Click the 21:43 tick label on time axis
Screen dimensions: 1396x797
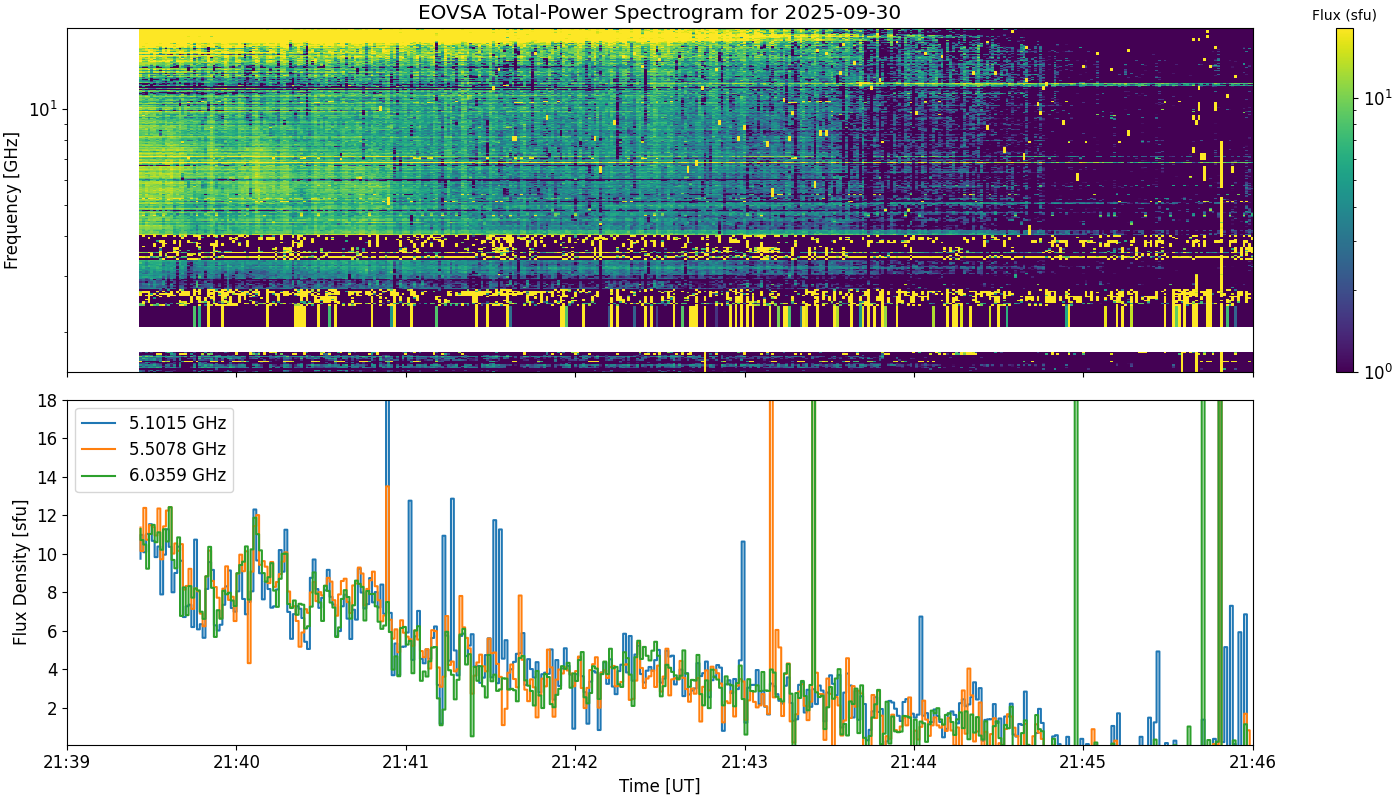coord(744,763)
